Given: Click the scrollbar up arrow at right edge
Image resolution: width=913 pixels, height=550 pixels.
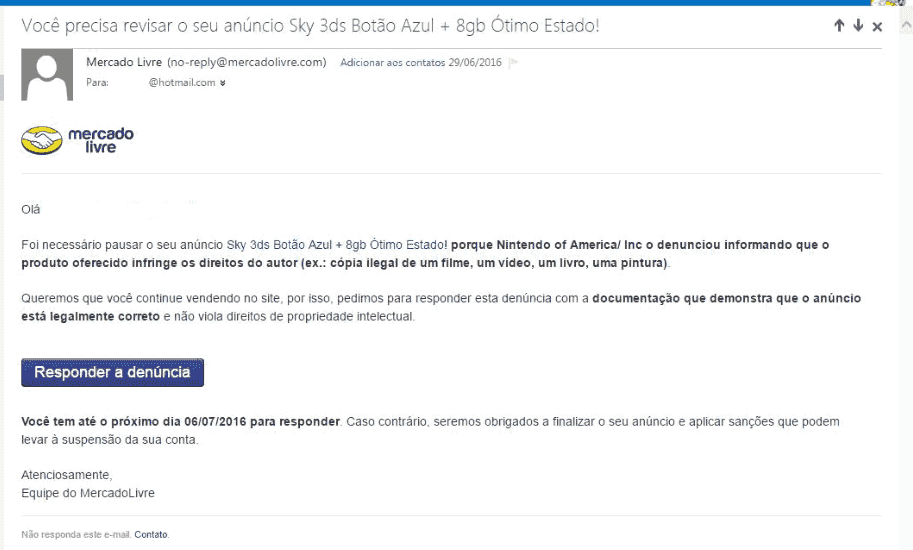Looking at the screenshot, I should [x=906, y=26].
